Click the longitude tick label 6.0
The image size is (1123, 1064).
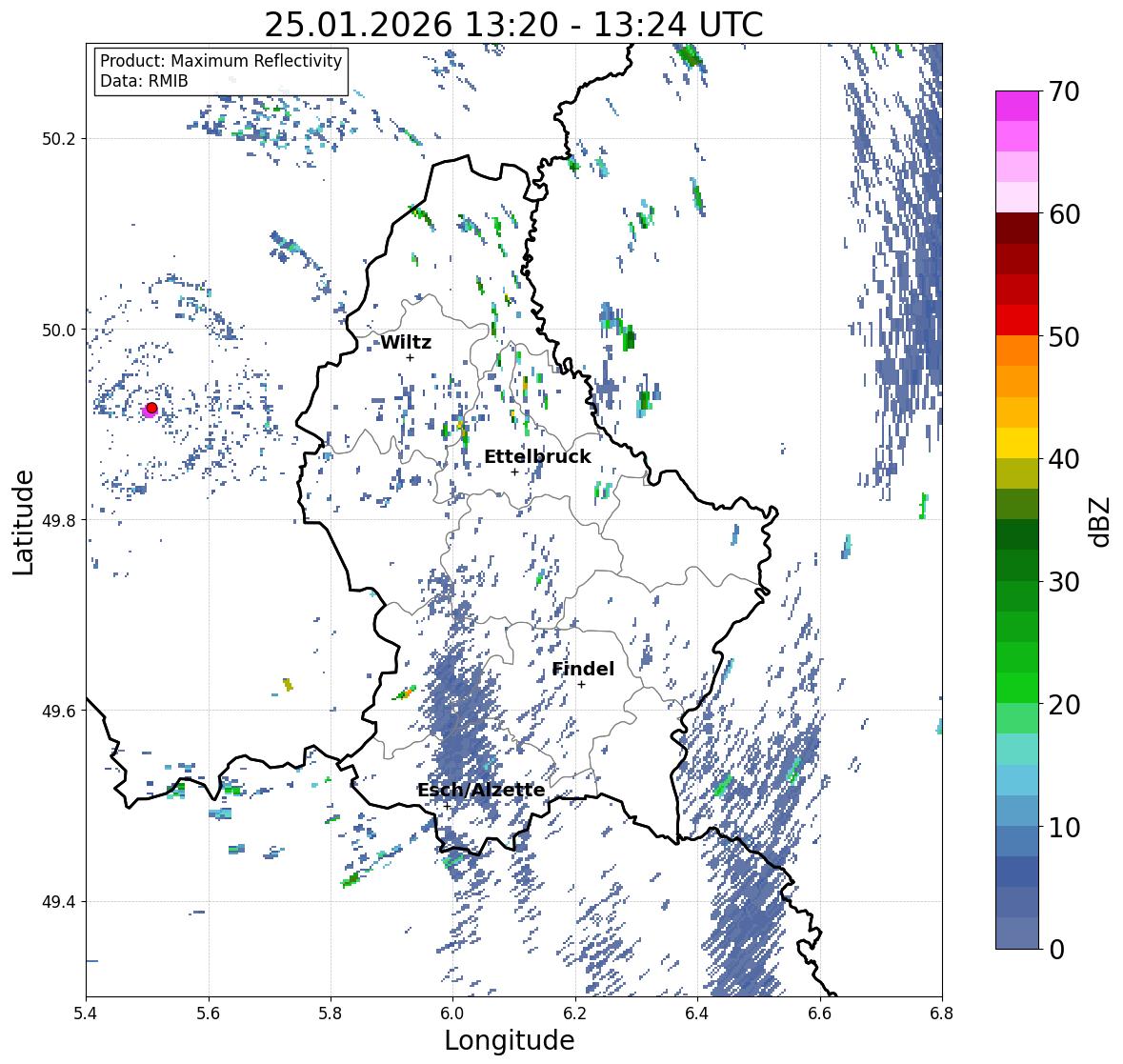tap(452, 1013)
